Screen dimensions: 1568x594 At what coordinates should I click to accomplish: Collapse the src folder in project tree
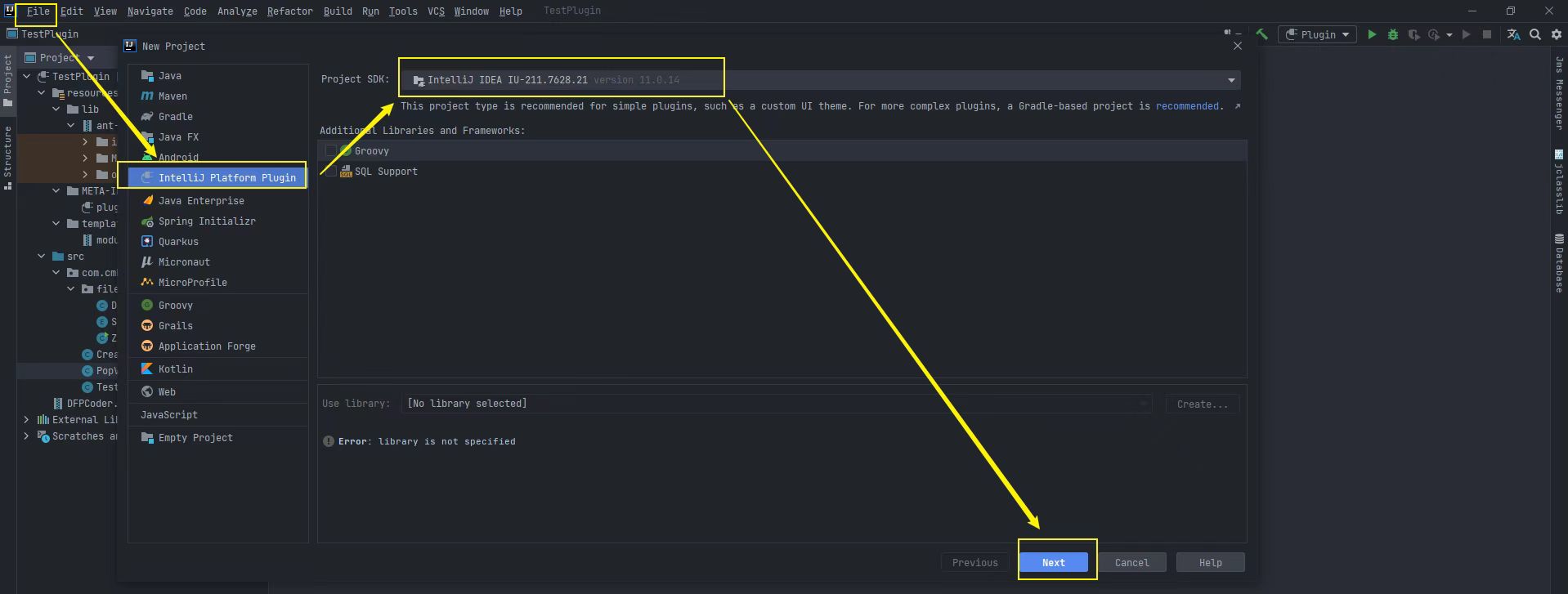[42, 256]
